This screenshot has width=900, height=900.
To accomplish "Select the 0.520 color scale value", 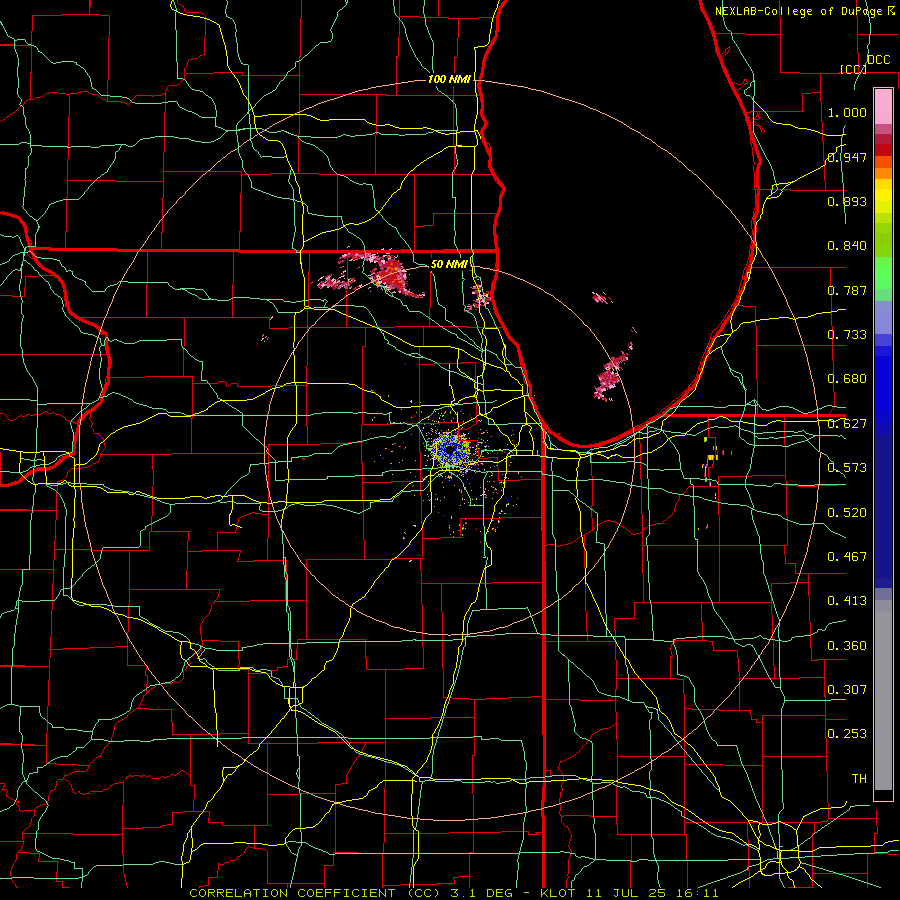I will coord(847,513).
